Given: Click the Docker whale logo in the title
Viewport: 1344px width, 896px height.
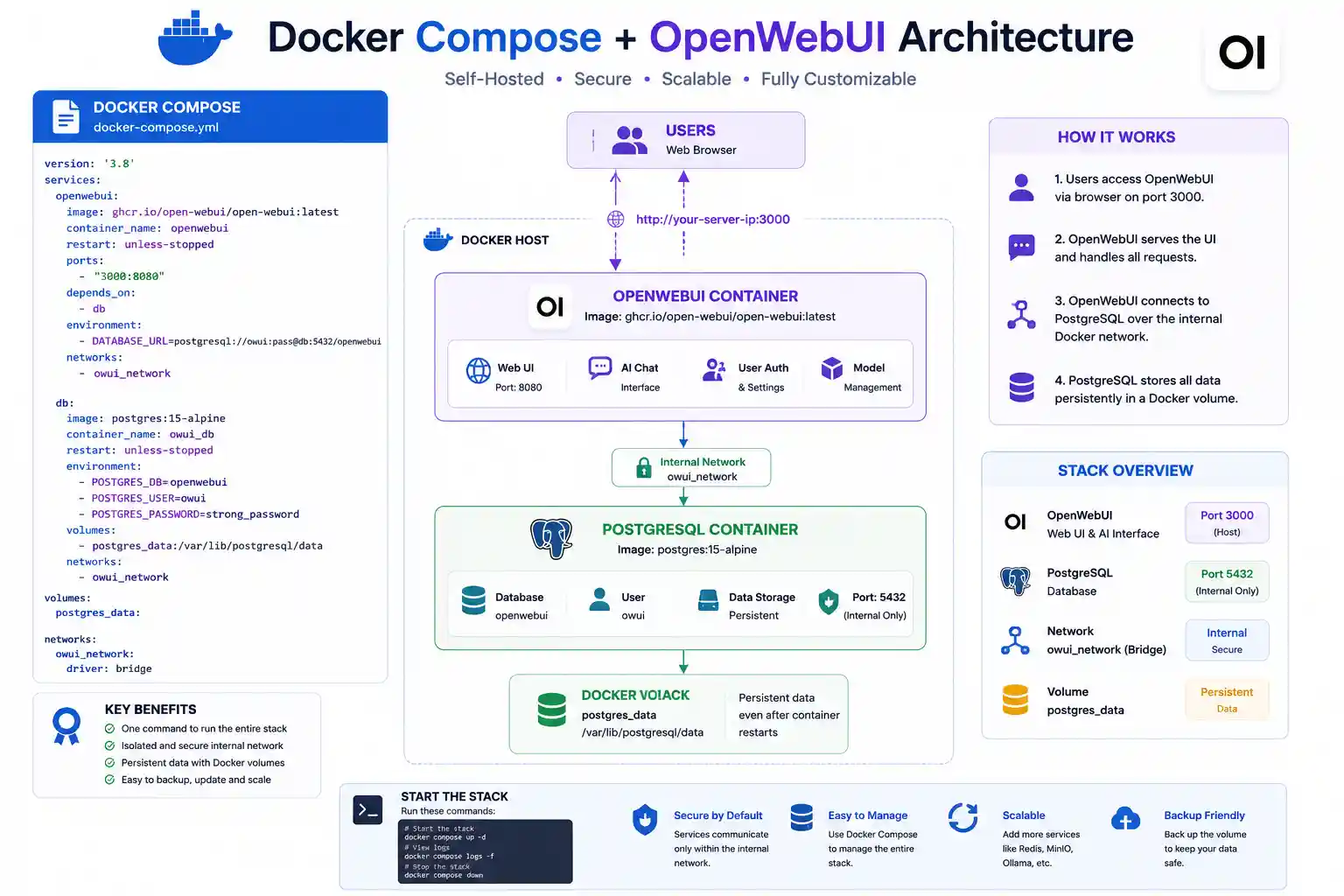Looking at the screenshot, I should pyautogui.click(x=194, y=38).
